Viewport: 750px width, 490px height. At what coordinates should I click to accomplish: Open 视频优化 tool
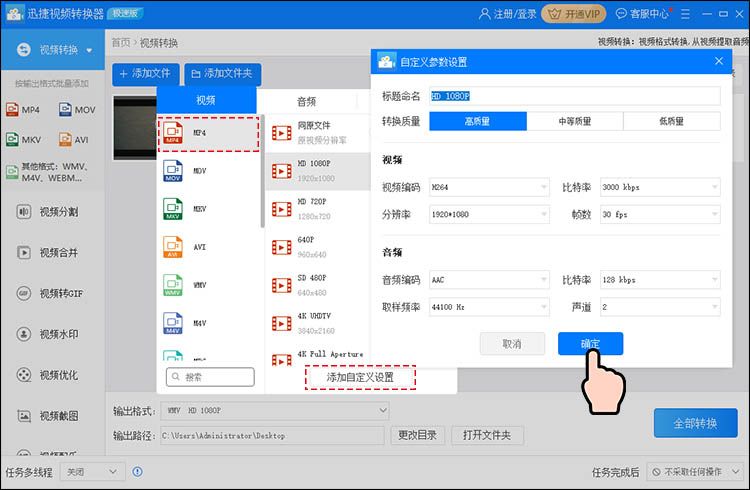47,375
